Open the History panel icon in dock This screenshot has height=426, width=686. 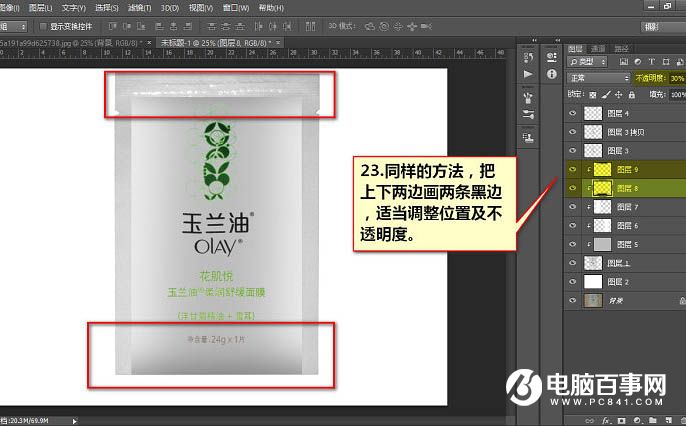coord(528,57)
